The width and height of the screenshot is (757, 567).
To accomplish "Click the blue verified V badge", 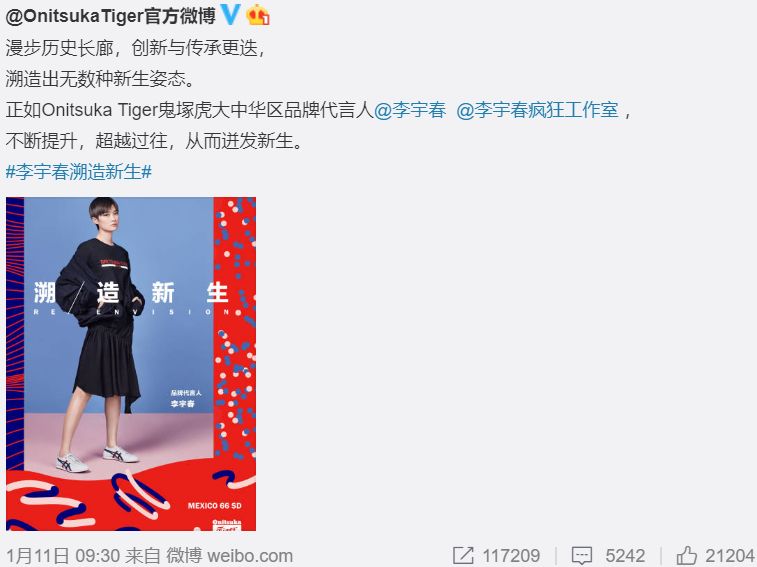I will click(x=230, y=14).
